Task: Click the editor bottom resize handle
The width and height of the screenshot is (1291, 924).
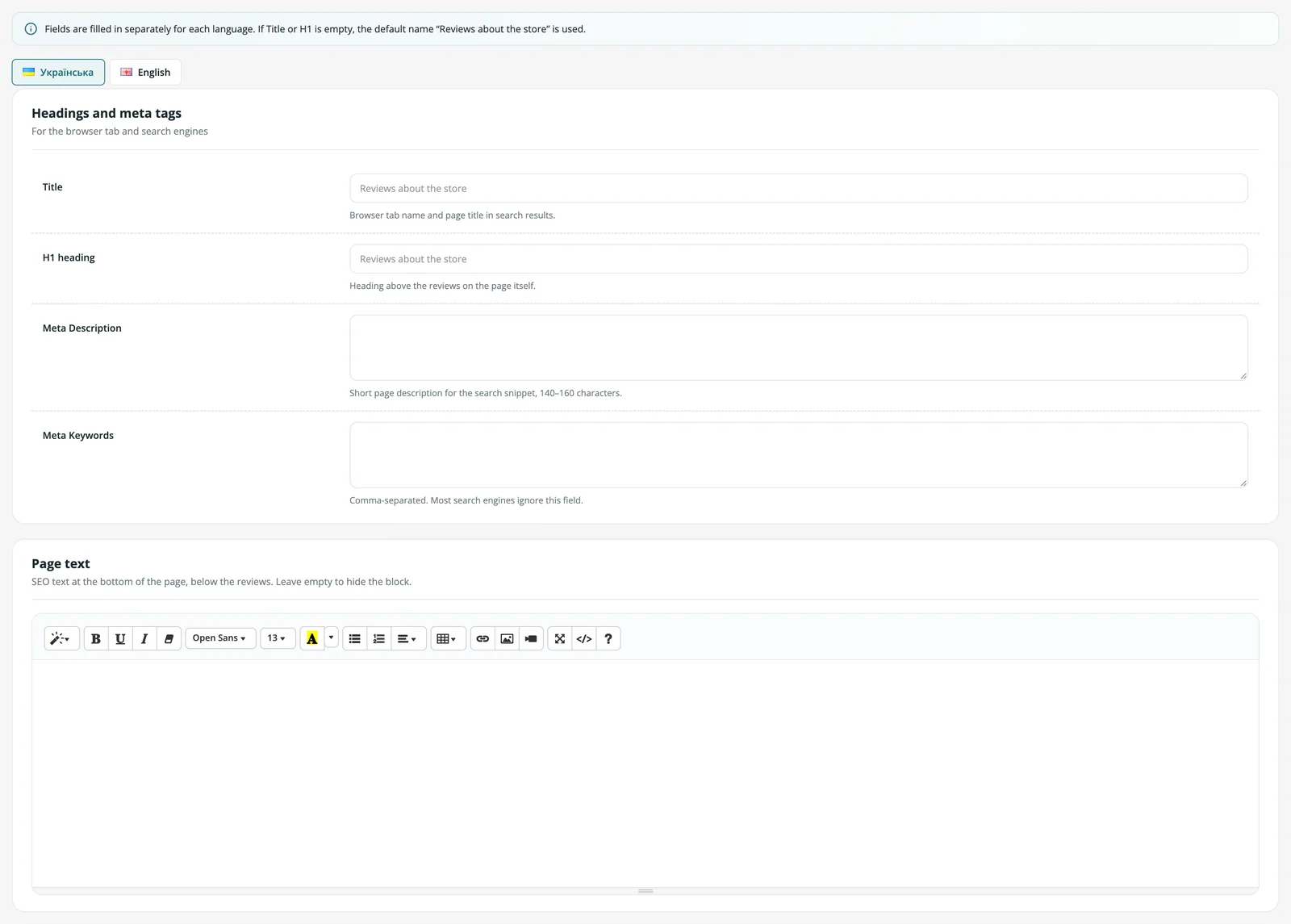Action: click(645, 891)
